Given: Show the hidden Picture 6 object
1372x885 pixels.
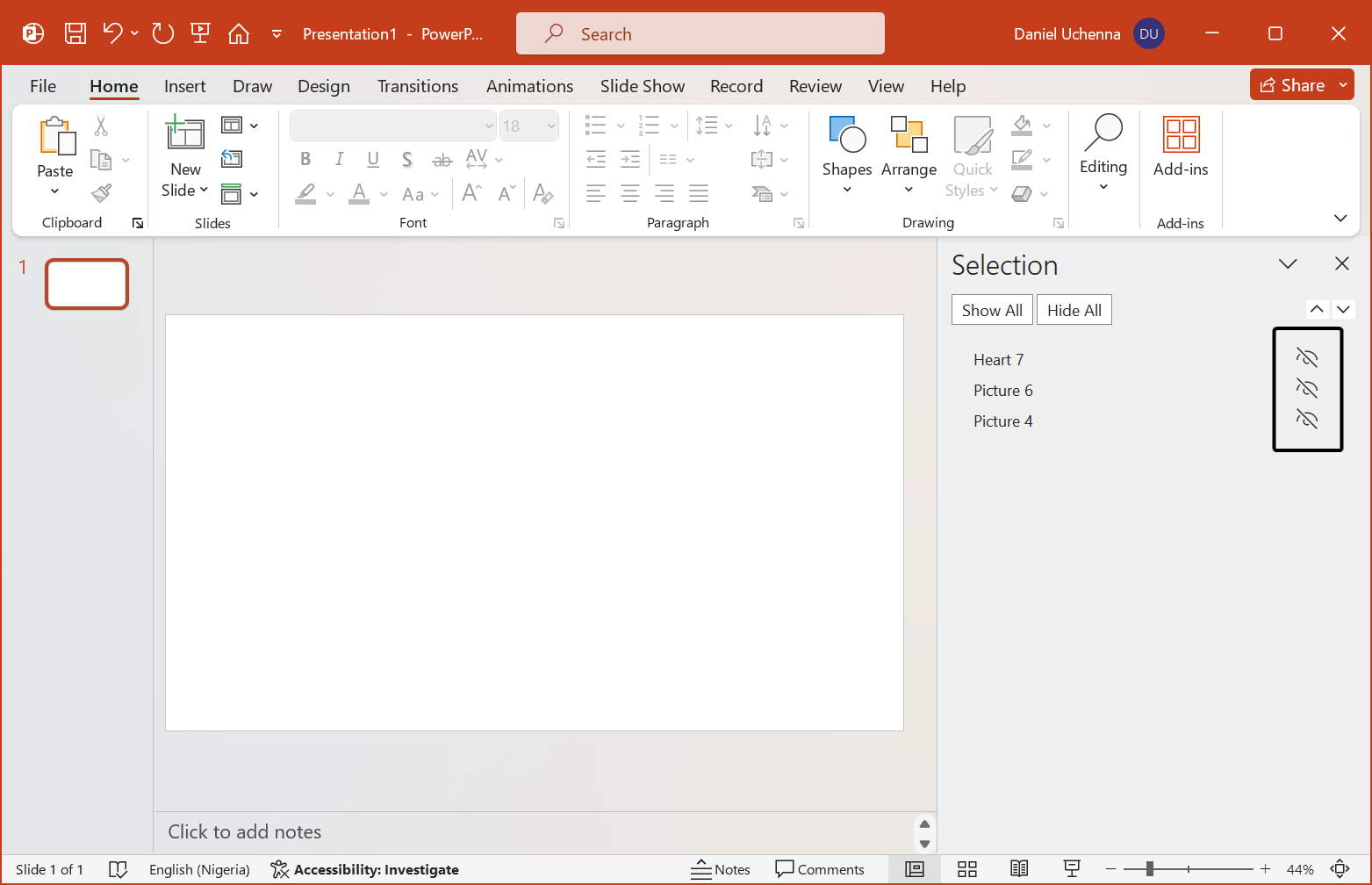Looking at the screenshot, I should tap(1307, 389).
